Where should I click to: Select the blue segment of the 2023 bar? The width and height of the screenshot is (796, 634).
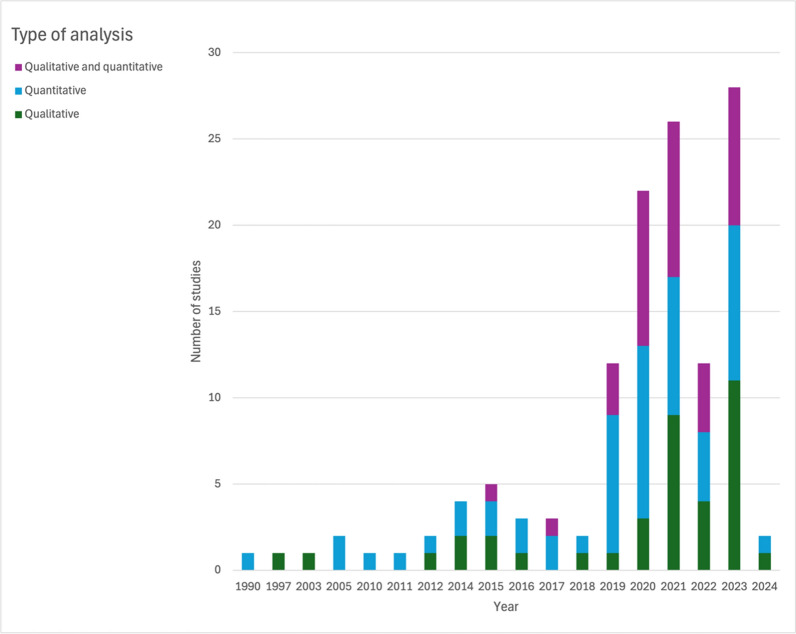point(734,303)
